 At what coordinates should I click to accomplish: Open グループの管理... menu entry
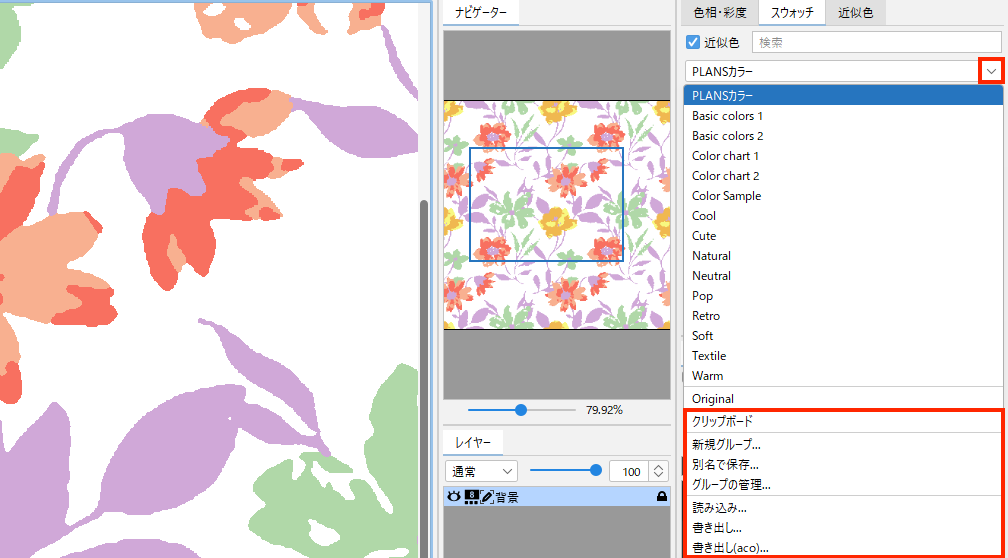pyautogui.click(x=843, y=485)
